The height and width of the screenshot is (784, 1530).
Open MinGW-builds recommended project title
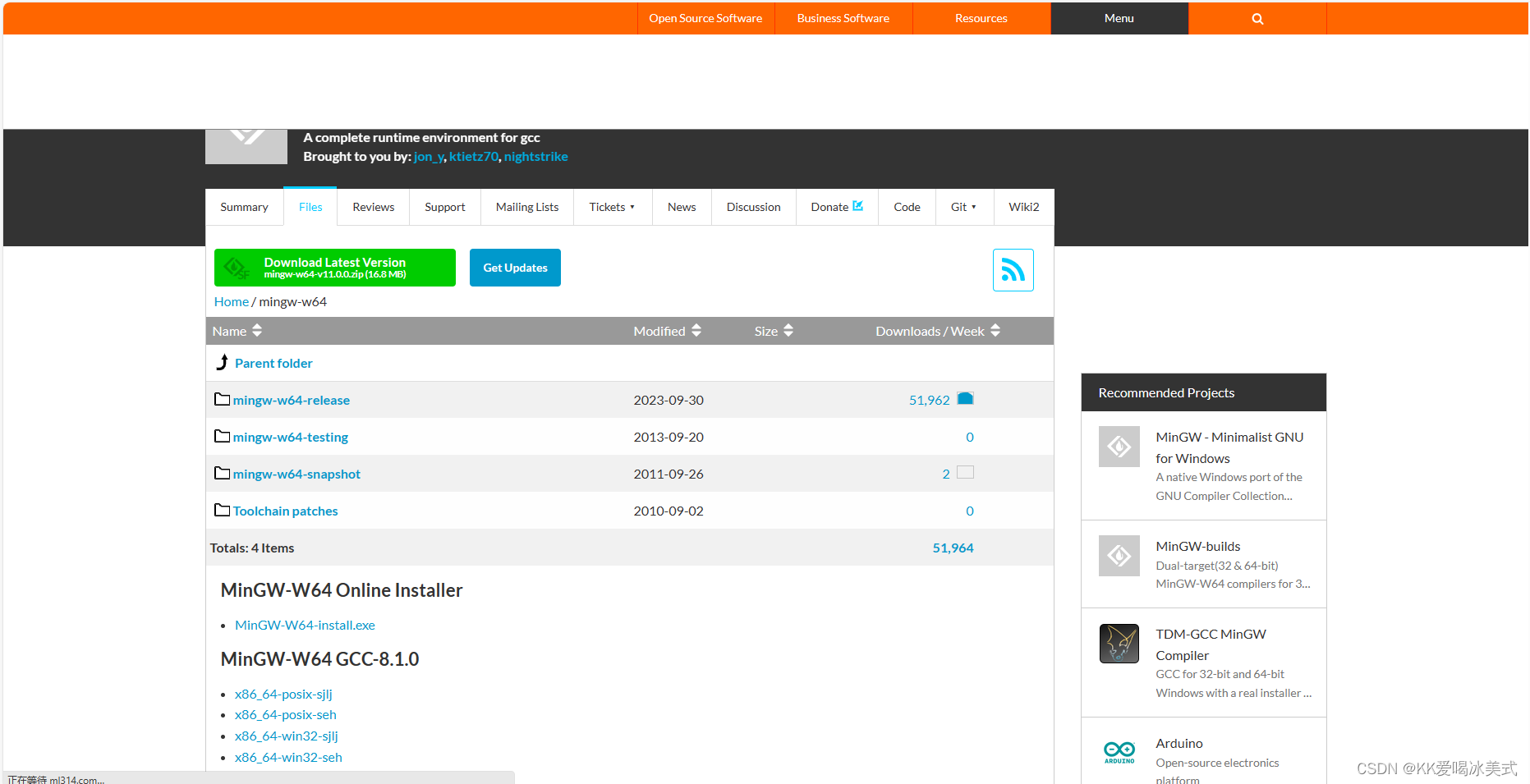1198,546
